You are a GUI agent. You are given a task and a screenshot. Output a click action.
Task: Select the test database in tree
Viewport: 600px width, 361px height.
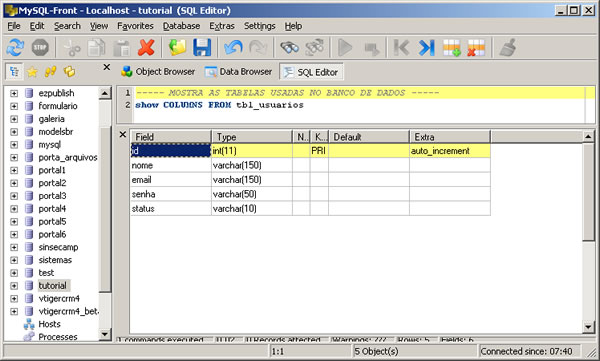pos(46,273)
